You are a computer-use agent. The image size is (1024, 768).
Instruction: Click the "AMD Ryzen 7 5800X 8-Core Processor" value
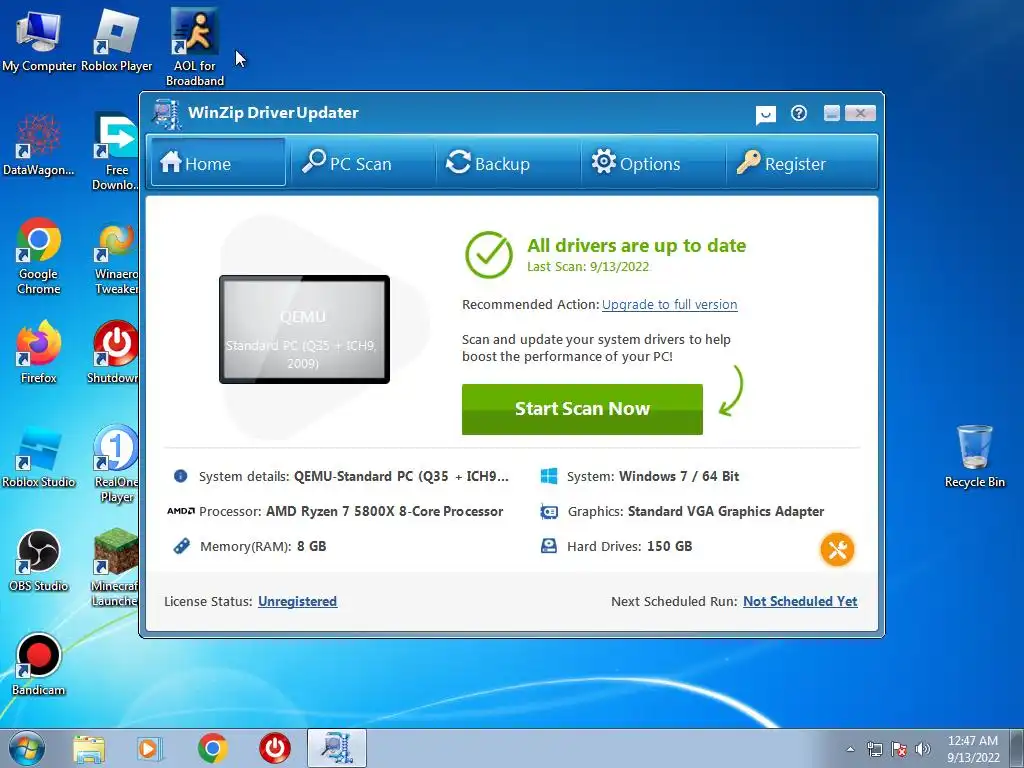pos(384,511)
